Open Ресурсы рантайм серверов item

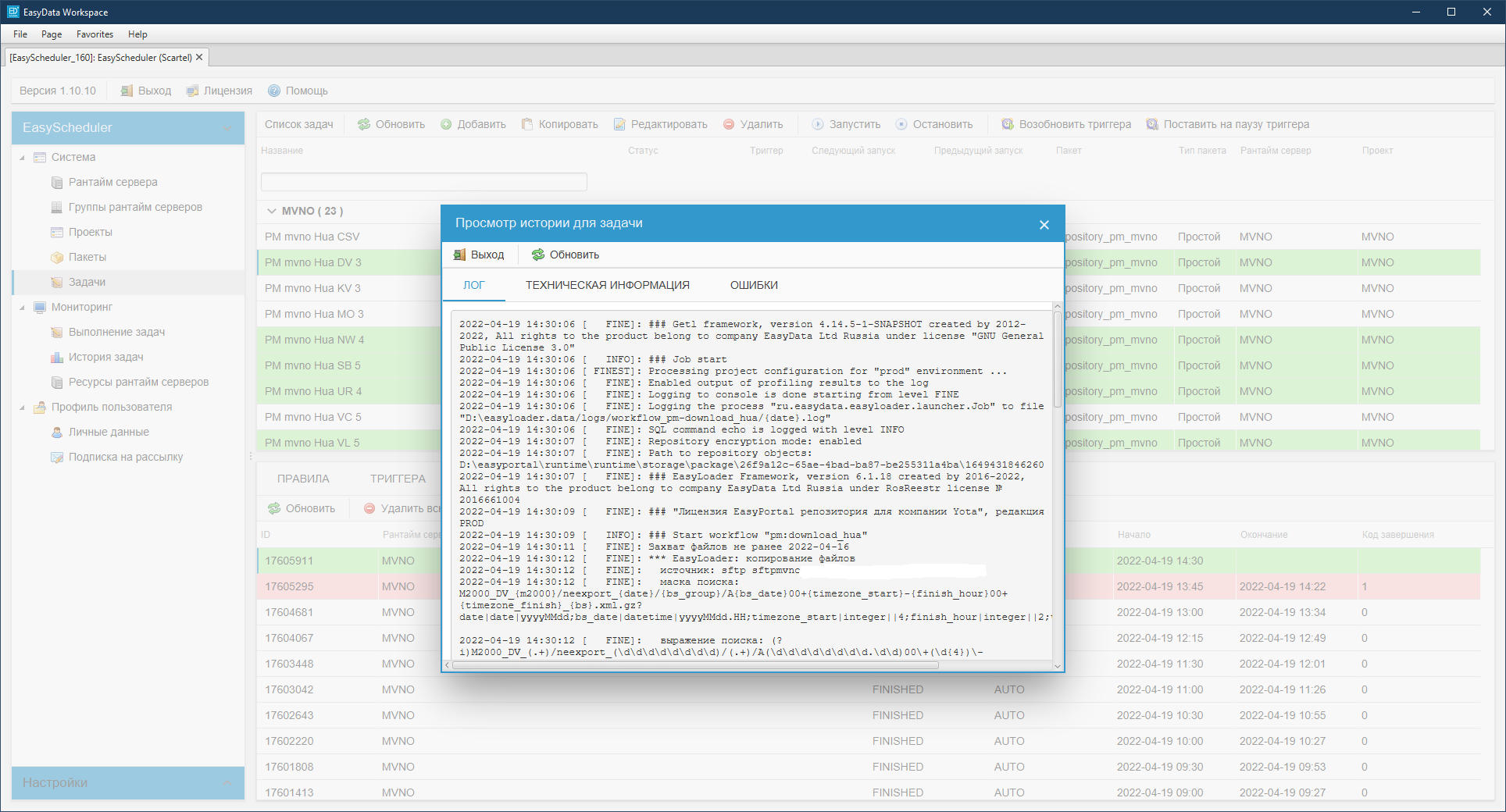point(138,382)
